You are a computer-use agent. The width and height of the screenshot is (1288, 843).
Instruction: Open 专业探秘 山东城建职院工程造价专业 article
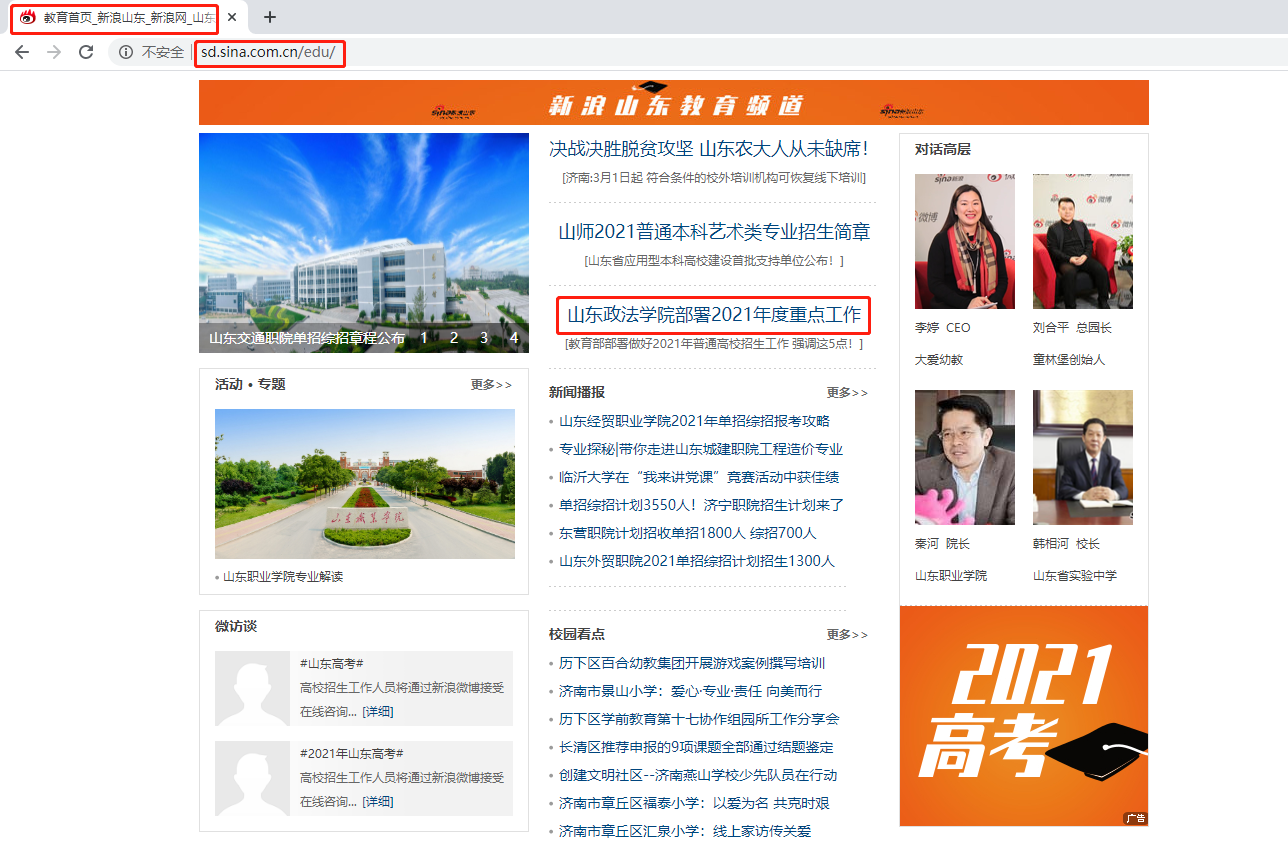click(701, 449)
